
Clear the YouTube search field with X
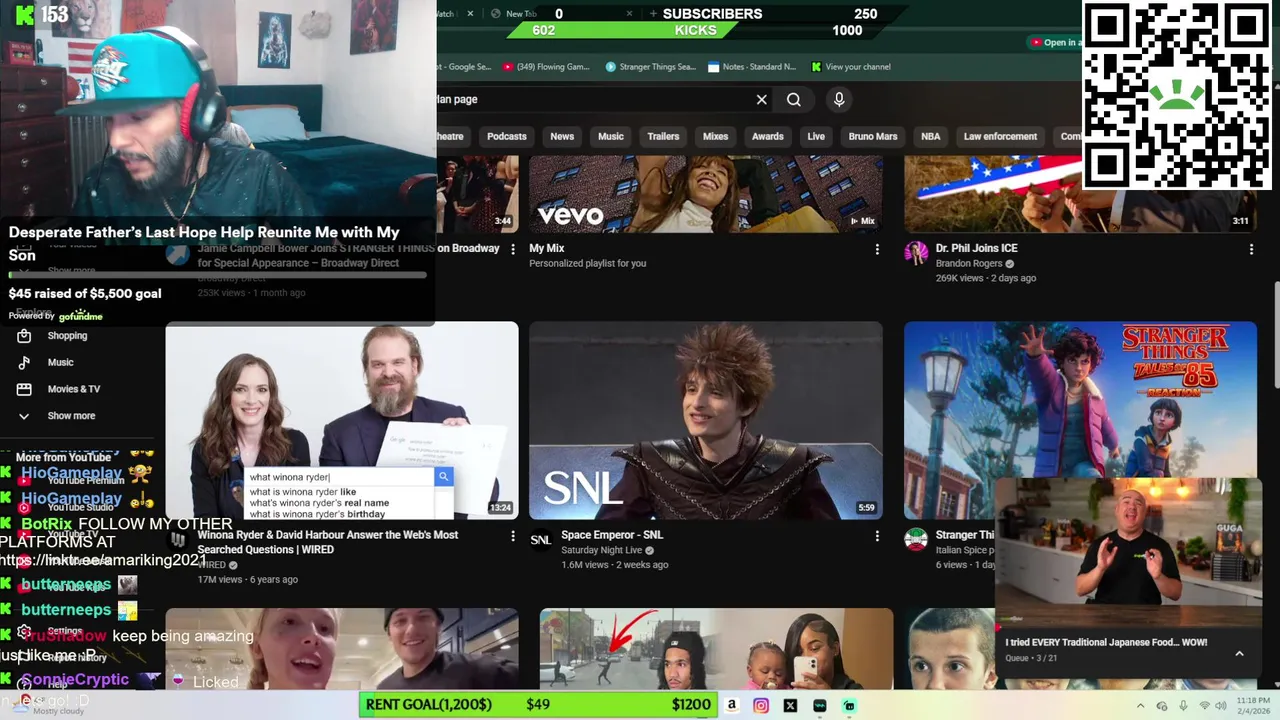pyautogui.click(x=761, y=99)
